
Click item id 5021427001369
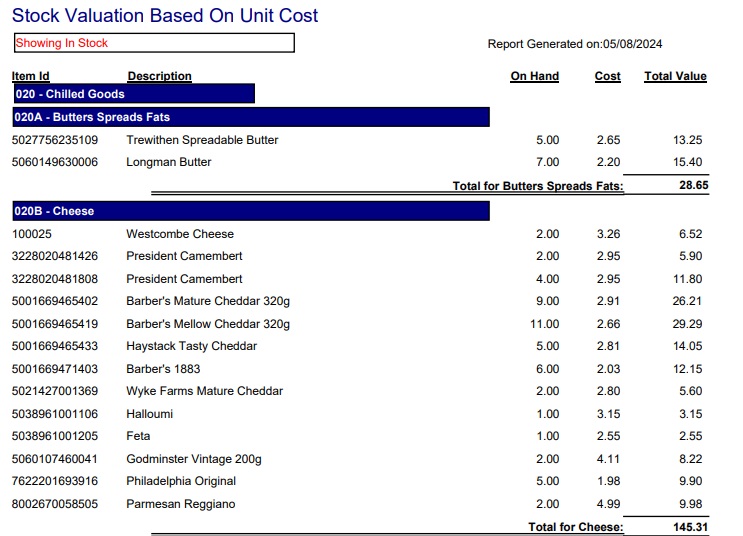pyautogui.click(x=55, y=391)
